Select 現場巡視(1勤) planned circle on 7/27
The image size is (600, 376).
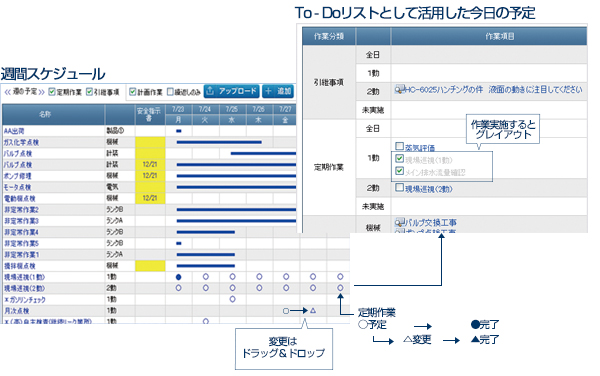click(x=286, y=277)
